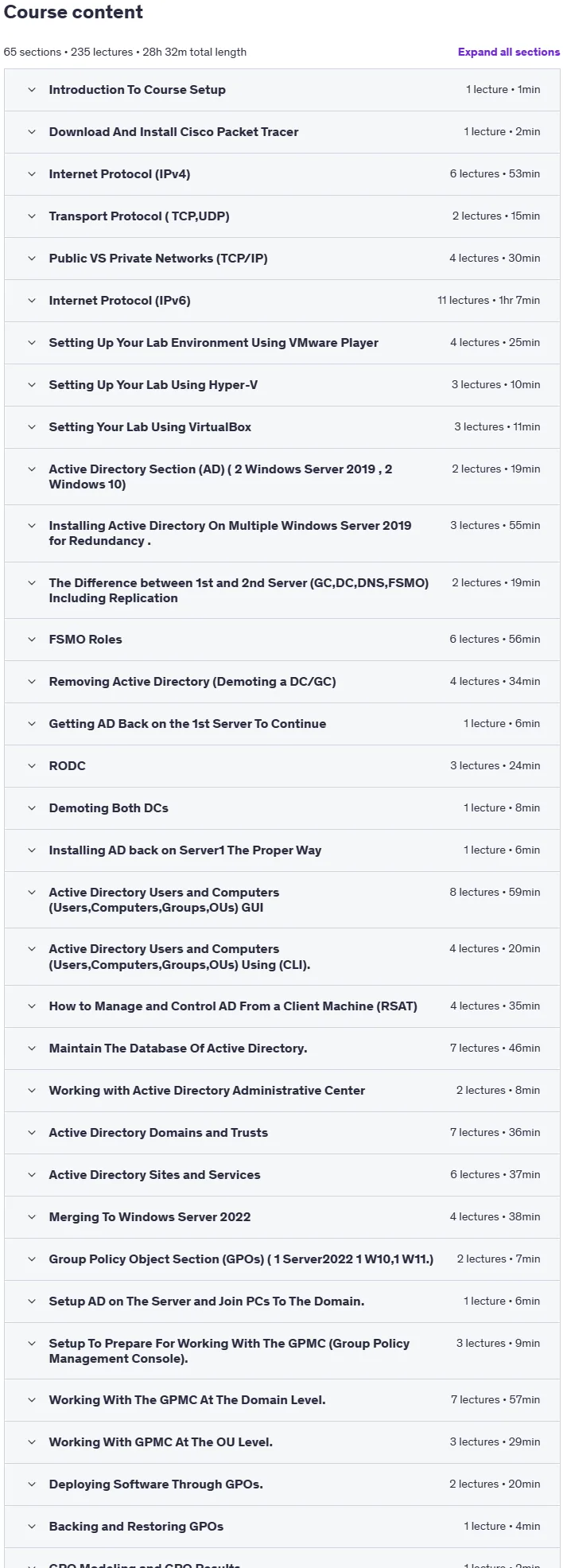The height and width of the screenshot is (1568, 567).
Task: Open Deploying Software Through GPOs section
Action: coord(282,1484)
